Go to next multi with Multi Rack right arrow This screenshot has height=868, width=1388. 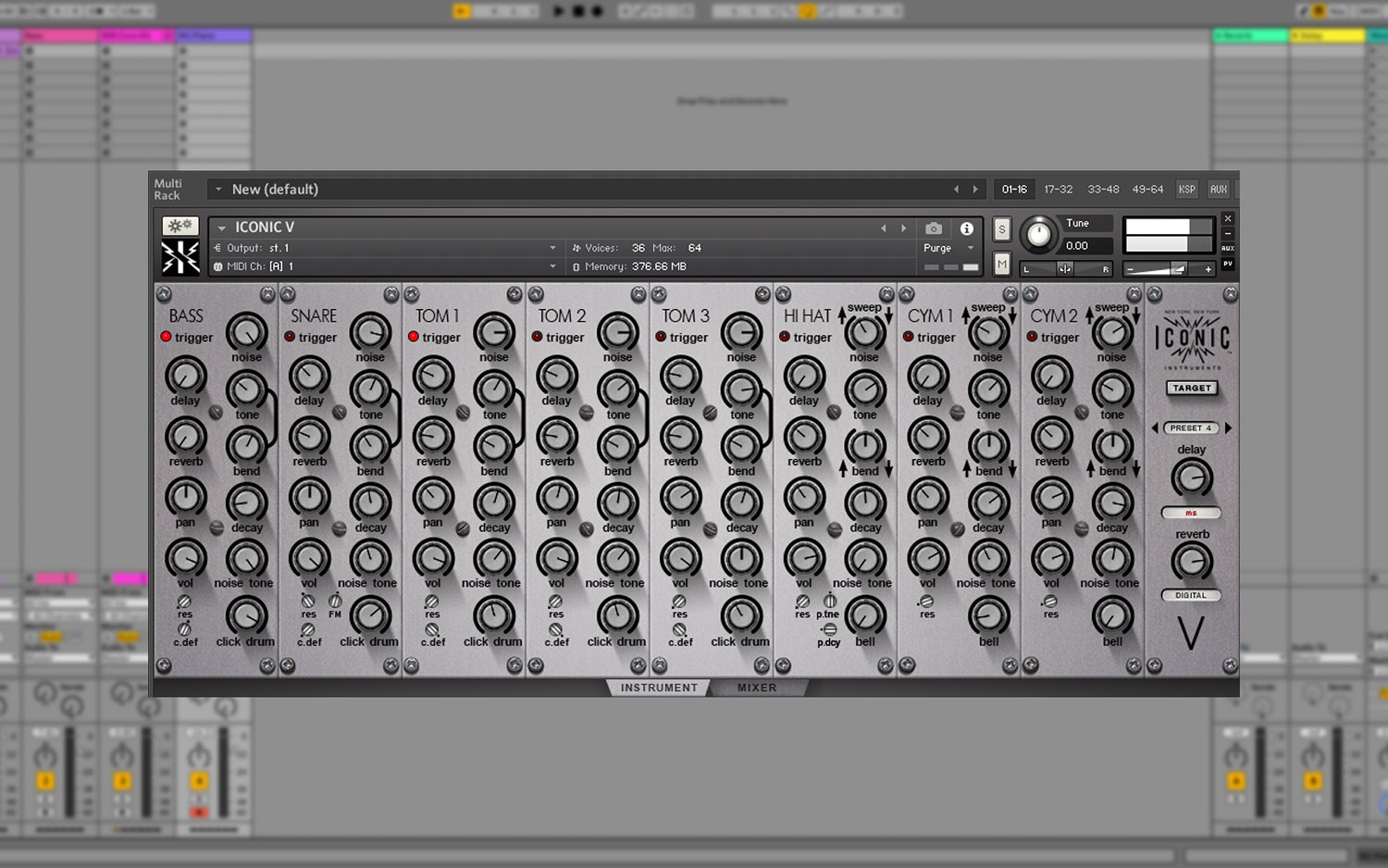pos(975,189)
